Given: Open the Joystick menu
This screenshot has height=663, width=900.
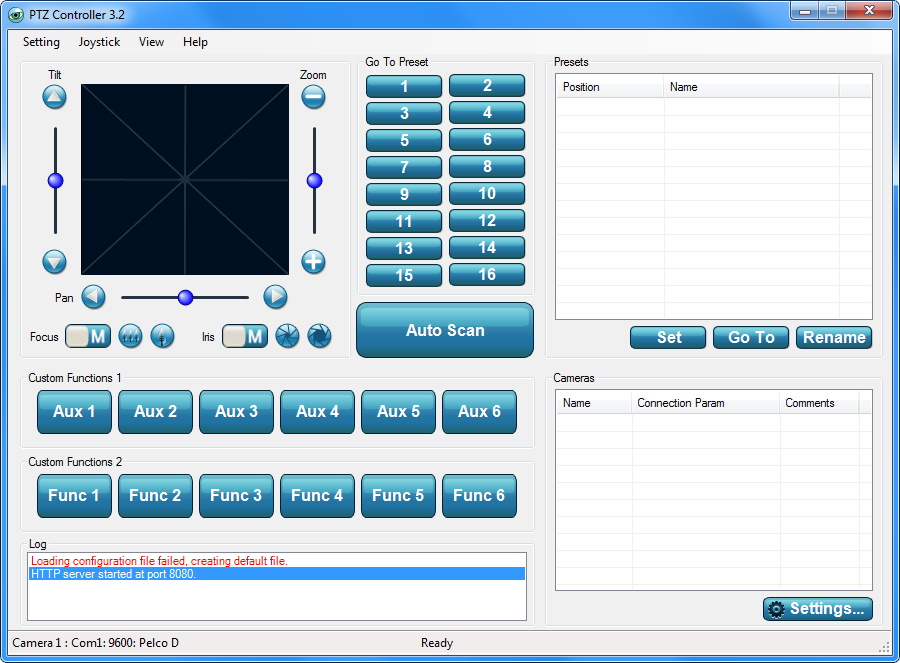Looking at the screenshot, I should [99, 42].
